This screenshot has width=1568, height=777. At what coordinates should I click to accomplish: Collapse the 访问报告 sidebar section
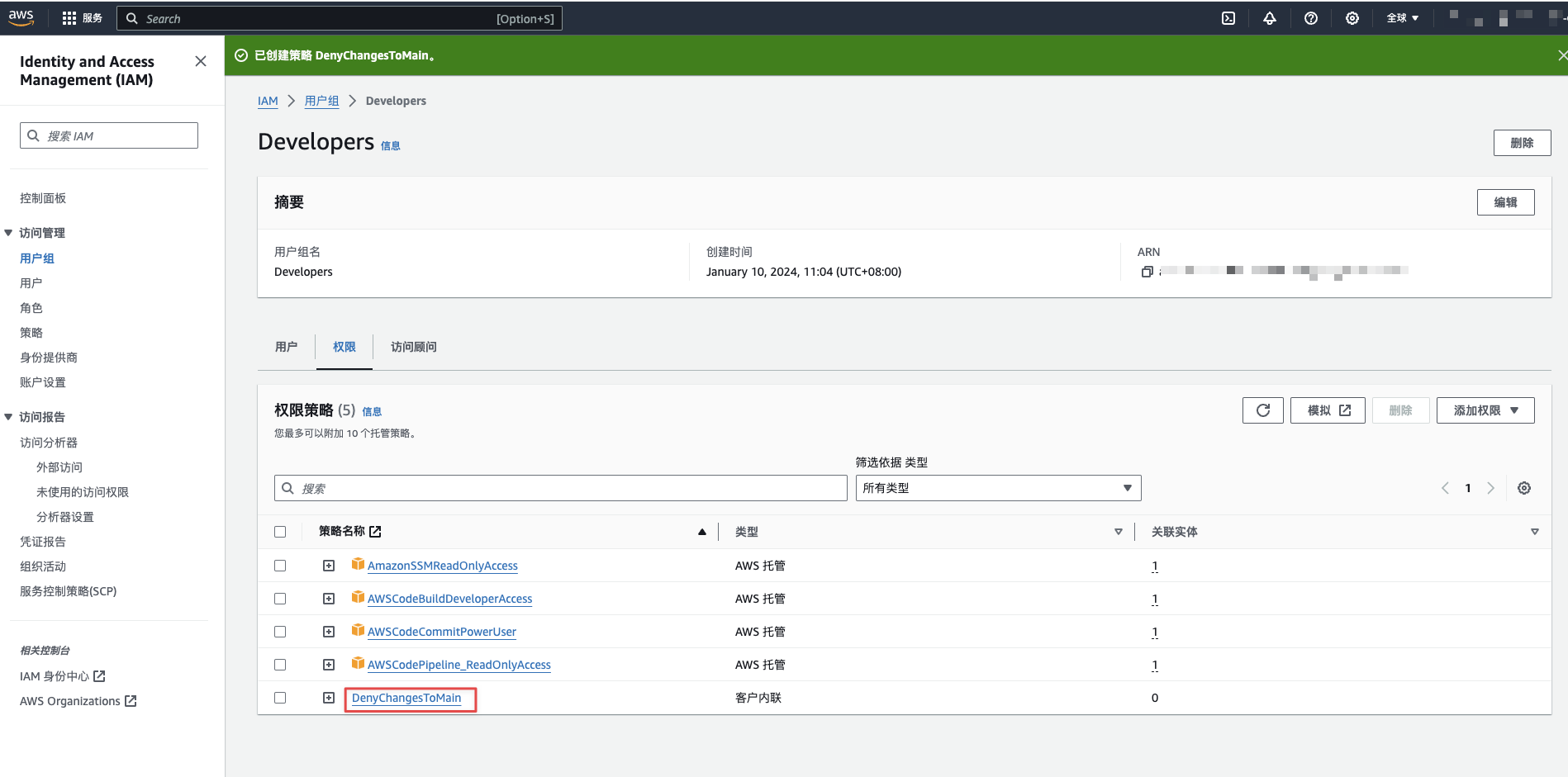point(8,417)
